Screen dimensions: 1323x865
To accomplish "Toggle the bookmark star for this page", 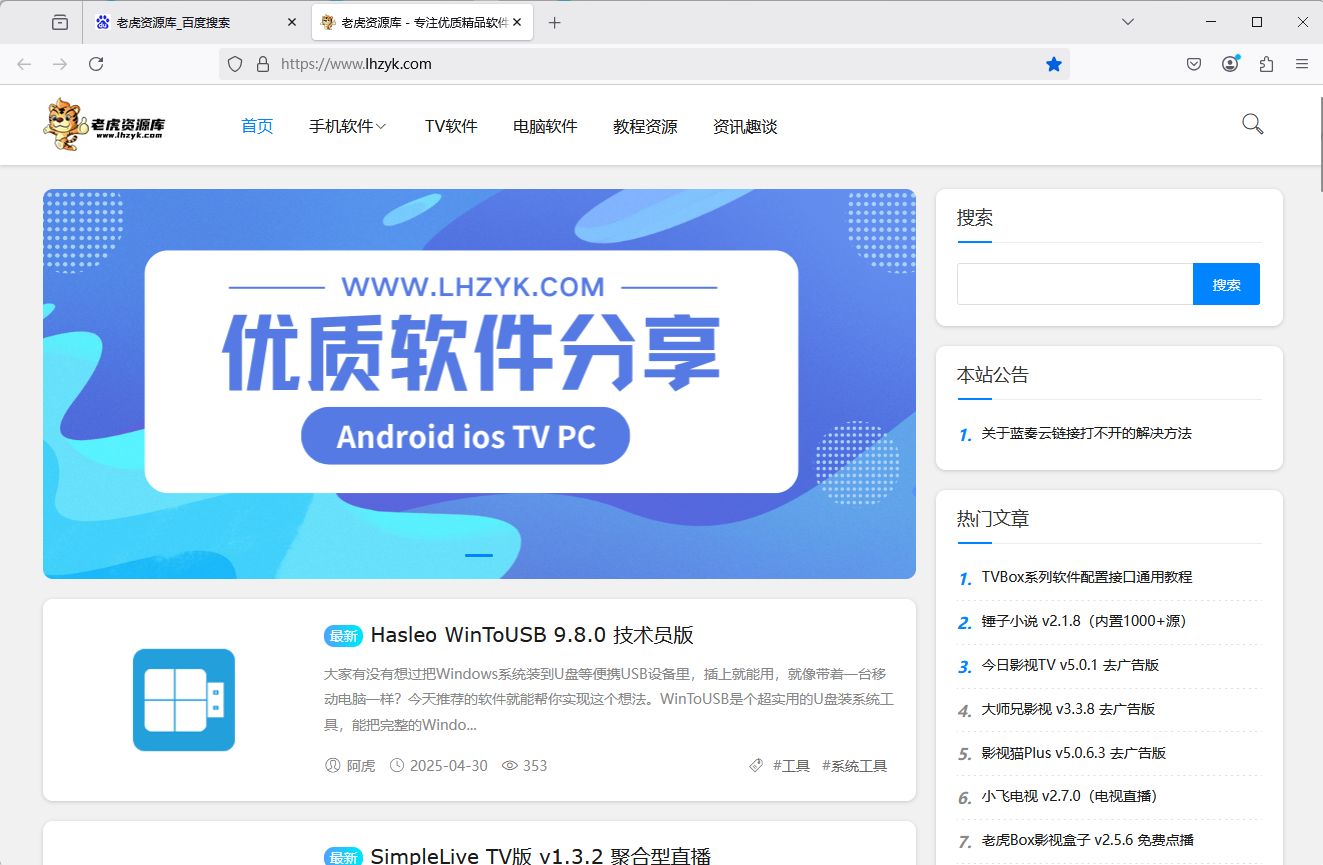I will click(x=1054, y=64).
